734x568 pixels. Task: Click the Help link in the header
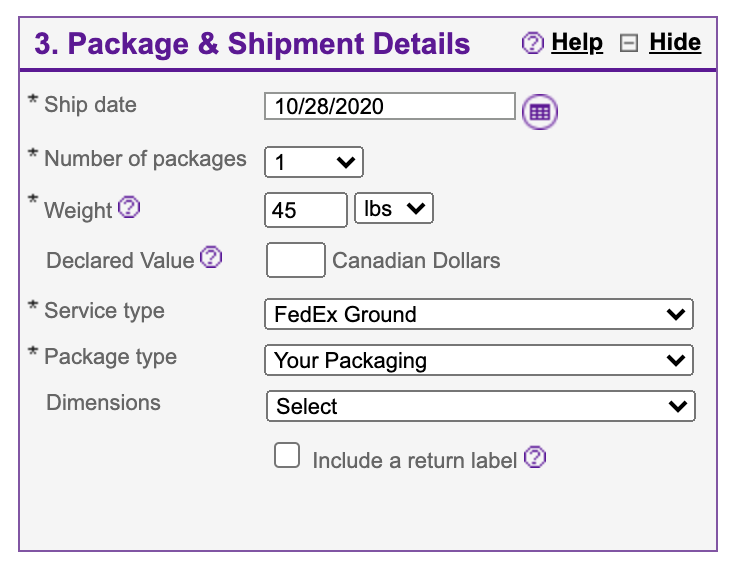click(577, 42)
